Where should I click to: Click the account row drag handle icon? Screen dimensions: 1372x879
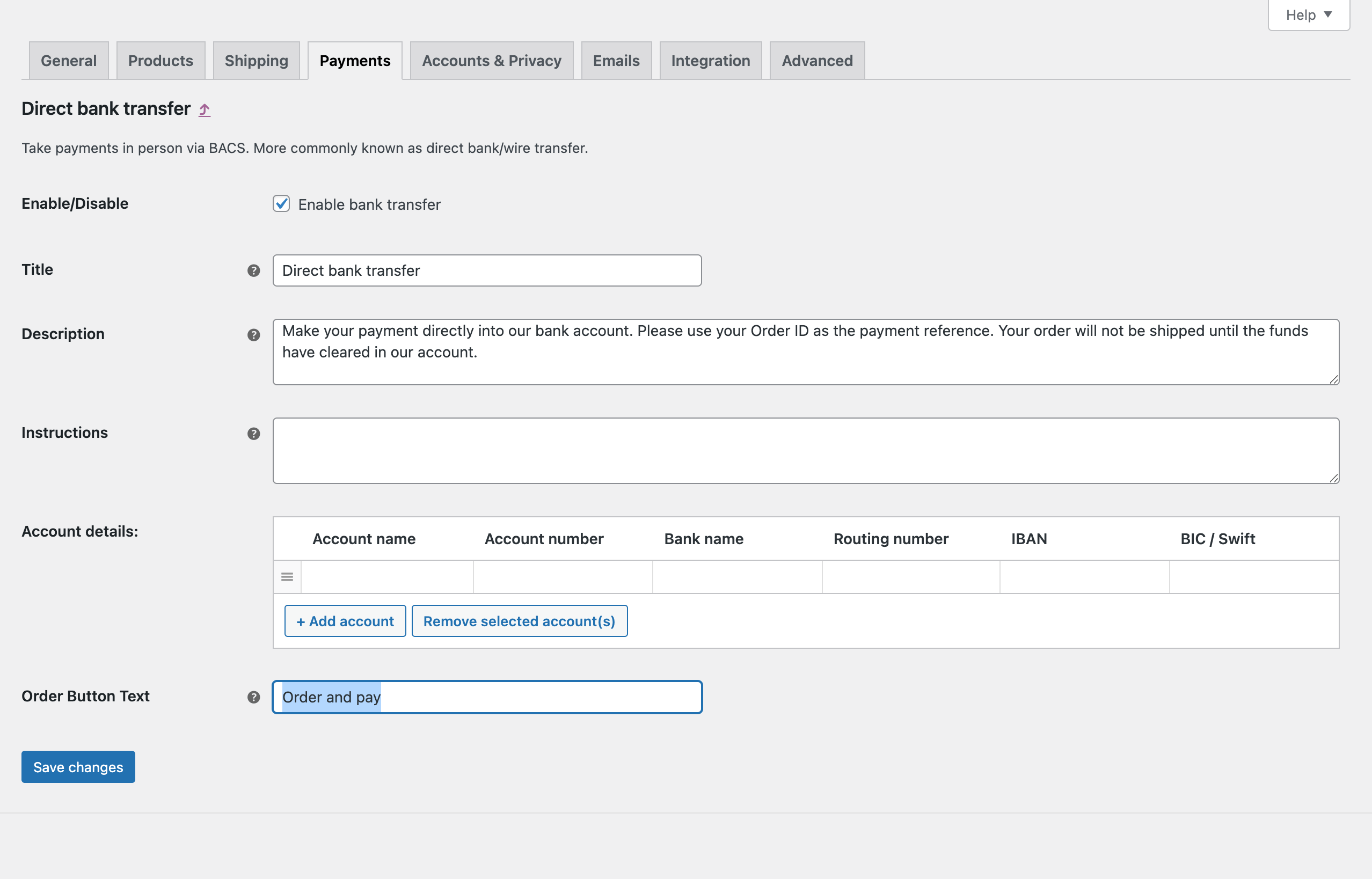tap(287, 577)
